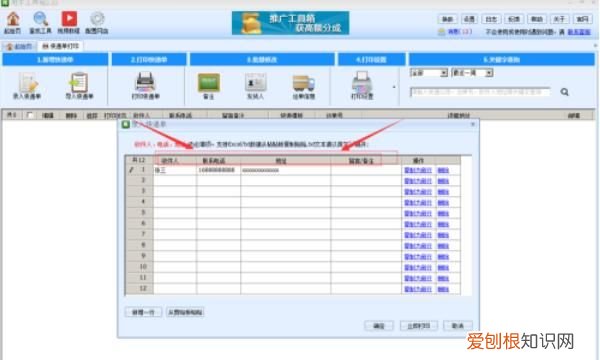Click the 删除 link in row 7
Viewport: 600px width, 360px height.
click(x=443, y=235)
